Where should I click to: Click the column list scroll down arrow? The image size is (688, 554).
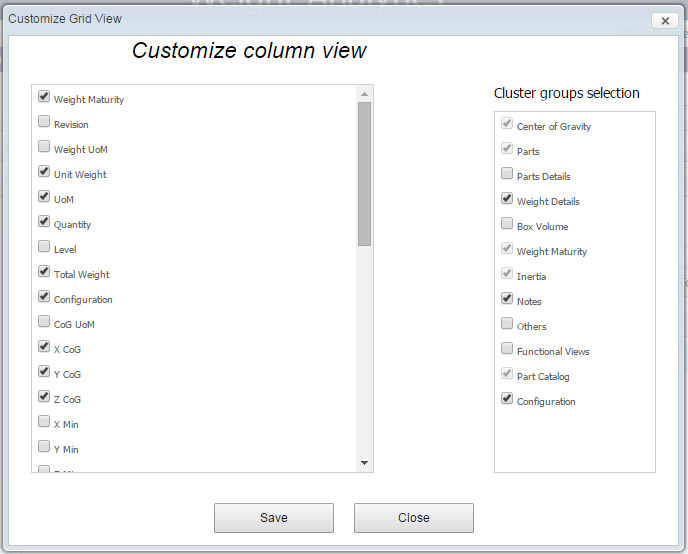coord(364,463)
